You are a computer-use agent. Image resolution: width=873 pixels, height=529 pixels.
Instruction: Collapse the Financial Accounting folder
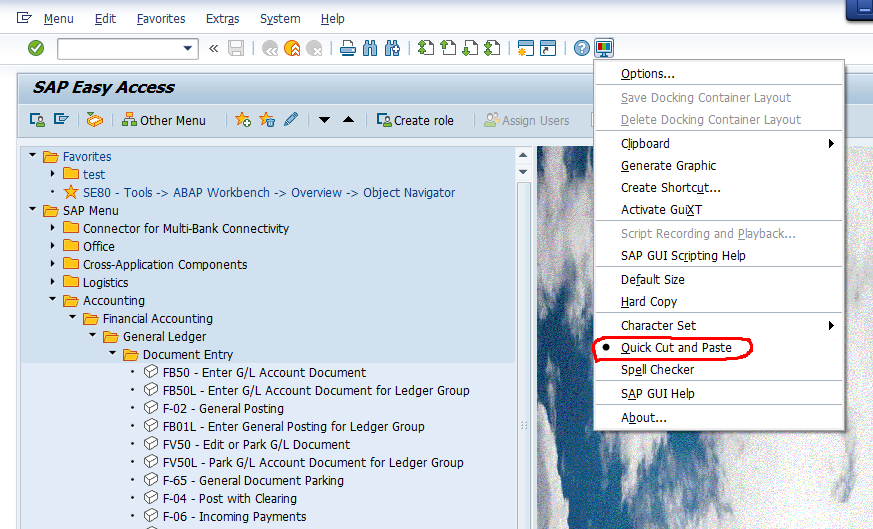[x=73, y=317]
